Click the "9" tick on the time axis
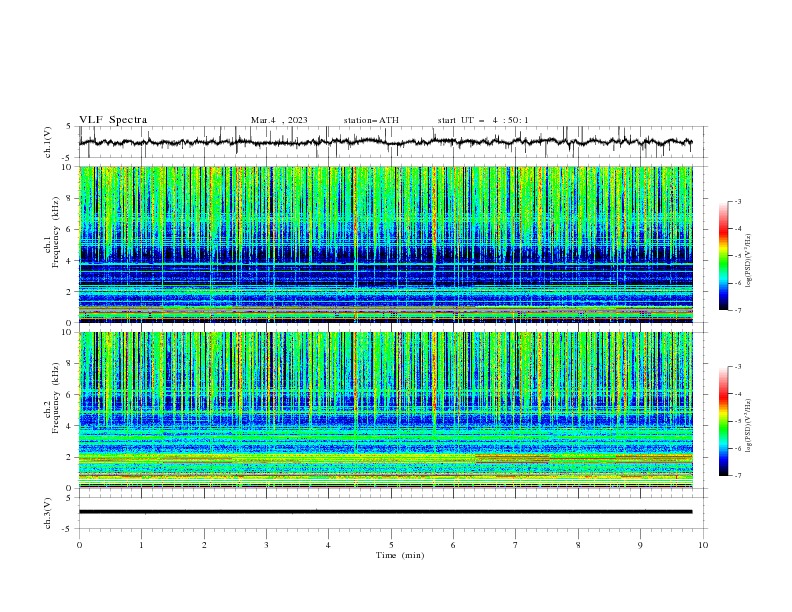 (x=640, y=545)
